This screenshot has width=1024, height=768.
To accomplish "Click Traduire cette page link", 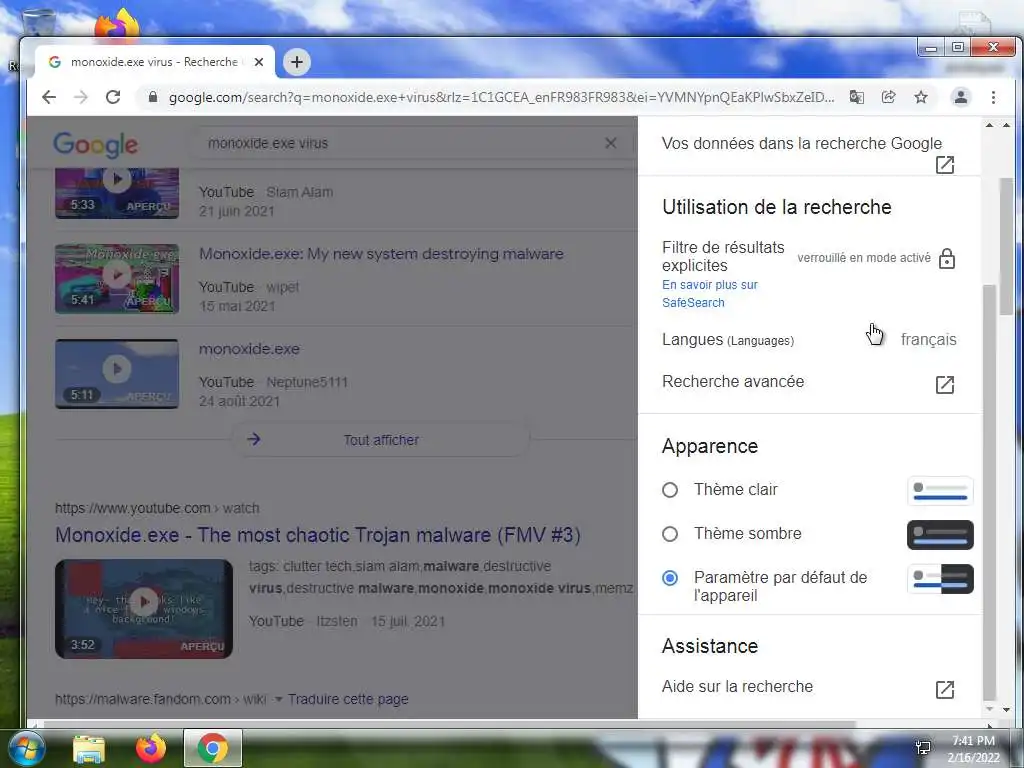I will (x=348, y=699).
